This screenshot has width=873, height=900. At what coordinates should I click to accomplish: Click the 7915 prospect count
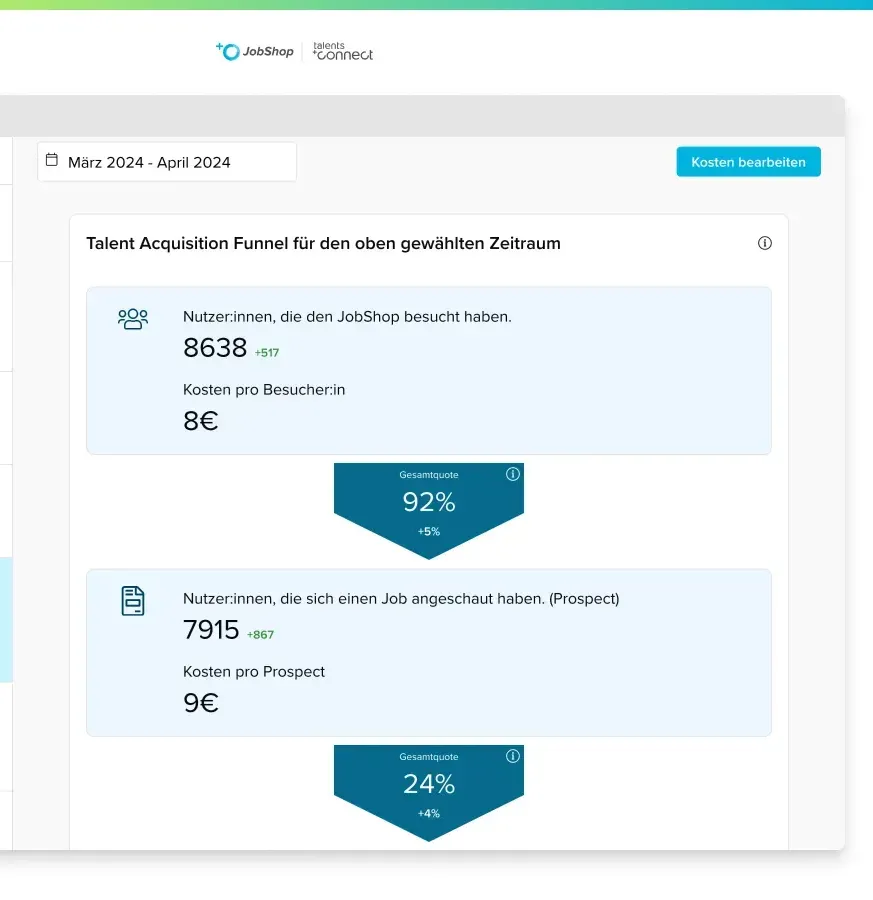point(211,630)
